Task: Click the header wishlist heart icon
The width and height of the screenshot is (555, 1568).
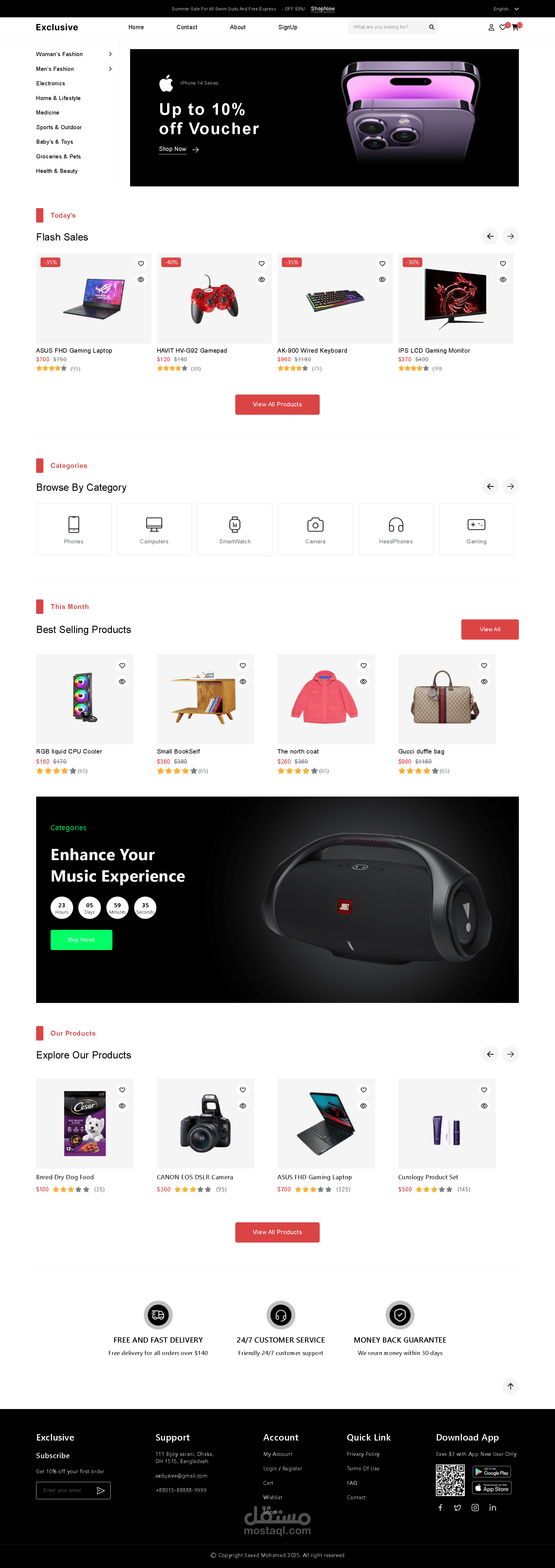Action: coord(503,27)
